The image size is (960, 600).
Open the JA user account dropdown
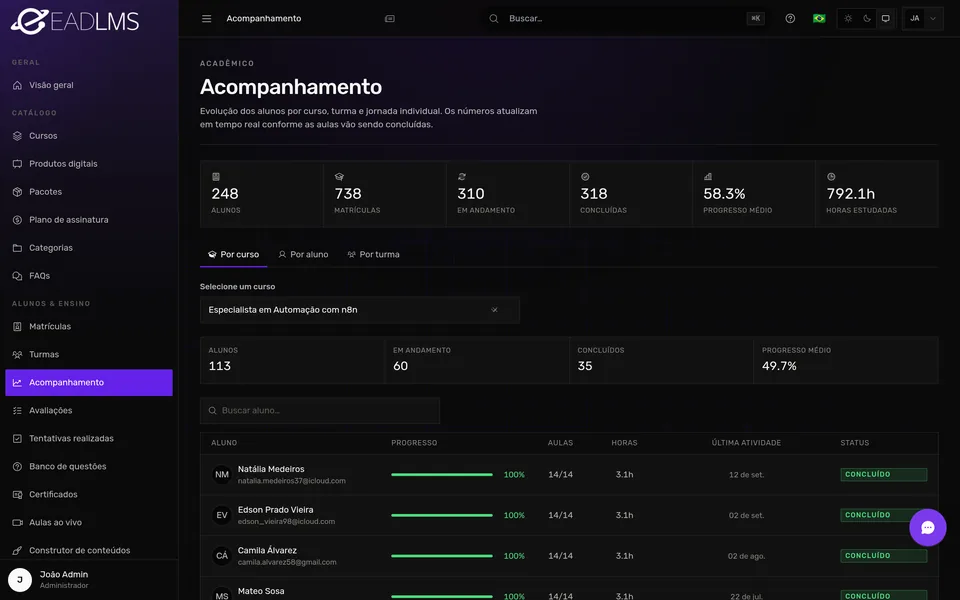click(x=923, y=18)
